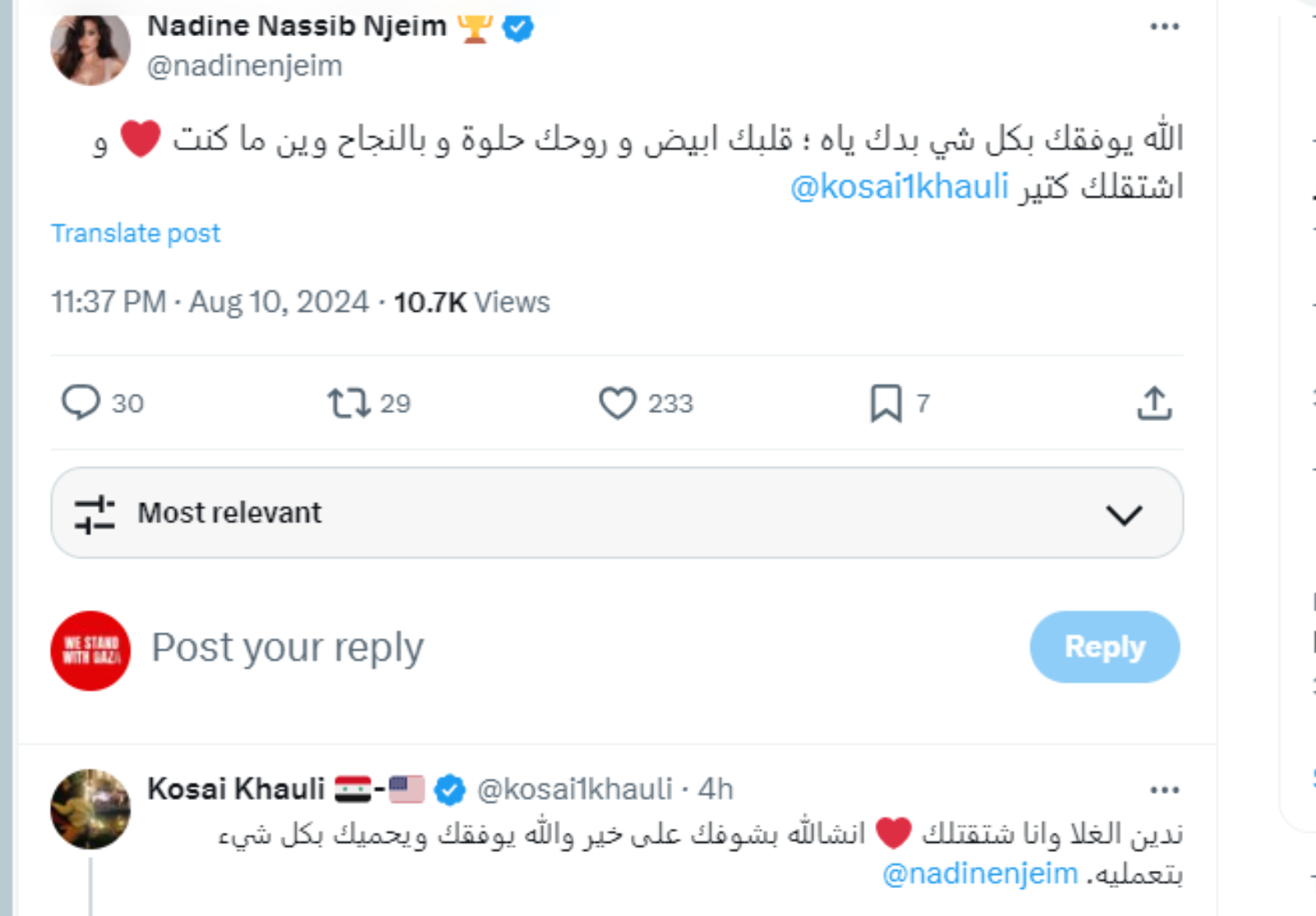
Task: Click the reply comment bubble icon
Action: (81, 403)
